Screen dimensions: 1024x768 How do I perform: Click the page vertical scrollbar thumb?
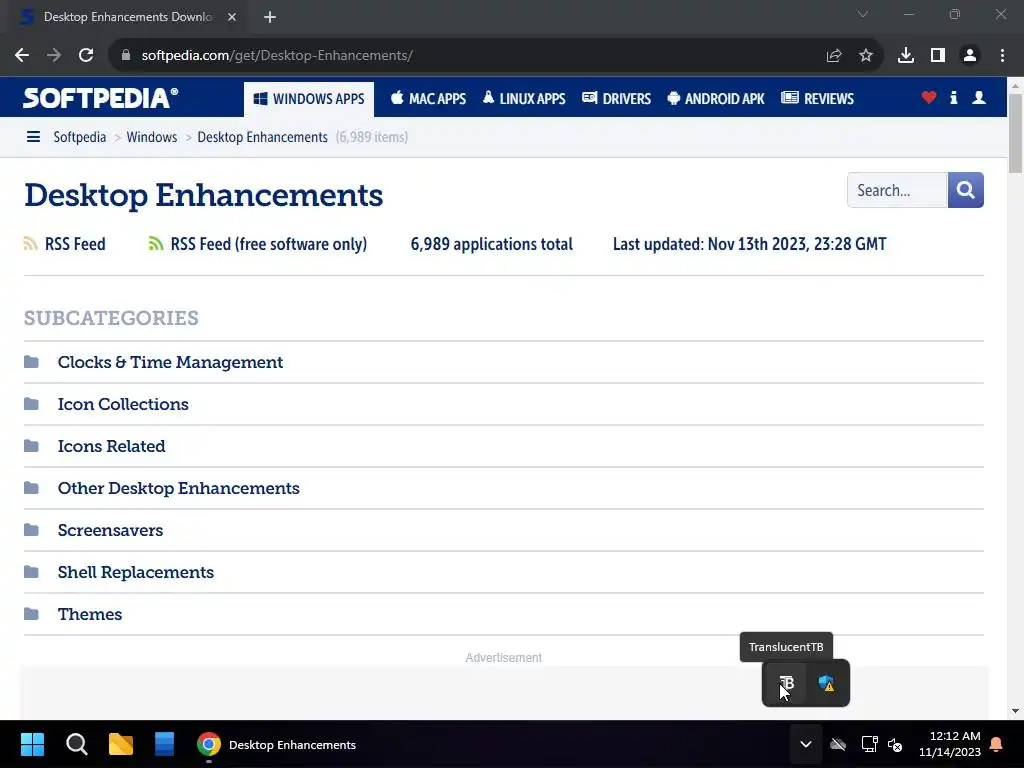click(x=1015, y=134)
